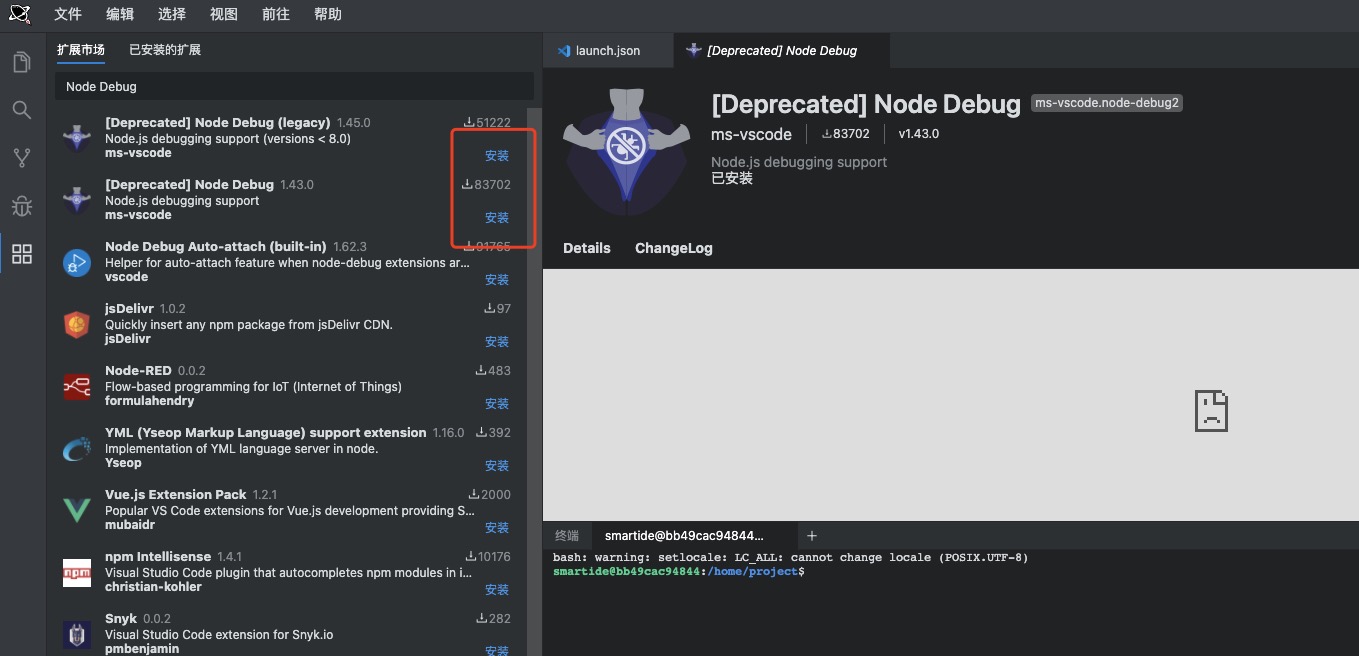Open the Source Control view
Image resolution: width=1359 pixels, height=656 pixels.
point(21,158)
